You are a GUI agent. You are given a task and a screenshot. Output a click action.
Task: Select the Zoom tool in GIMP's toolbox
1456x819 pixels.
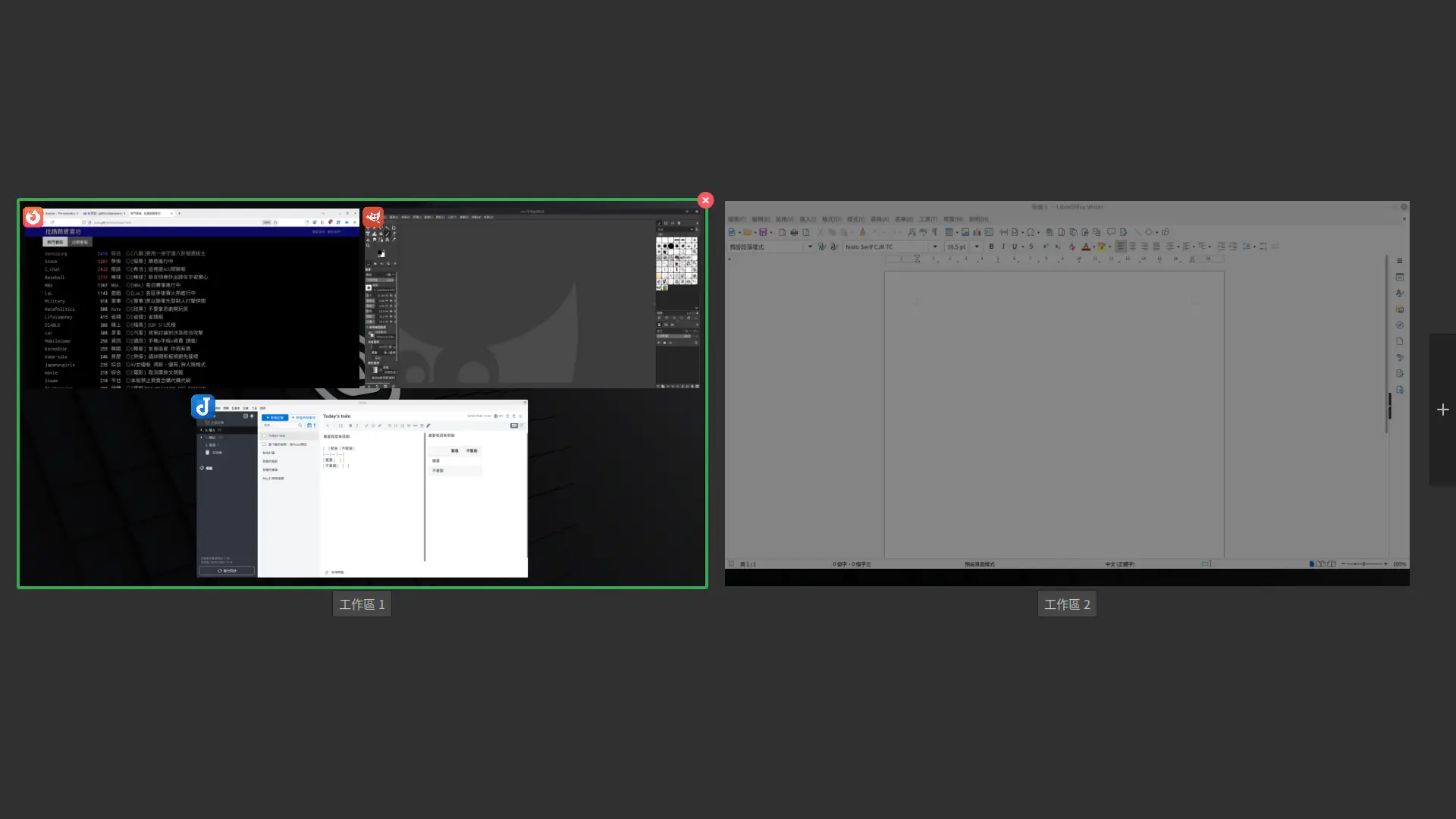click(x=368, y=245)
